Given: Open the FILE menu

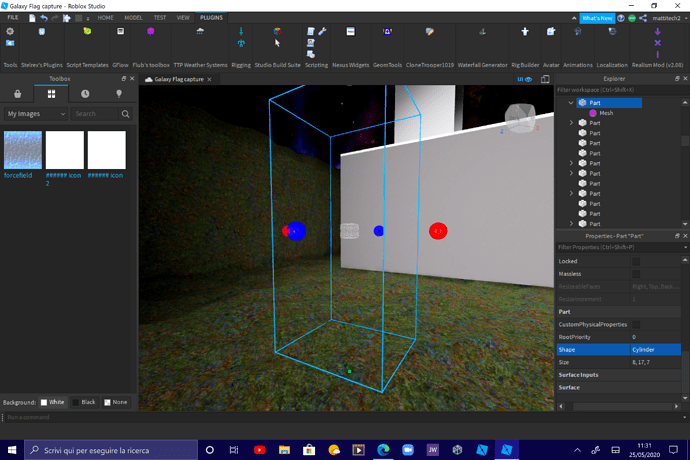Looking at the screenshot, I should [13, 18].
